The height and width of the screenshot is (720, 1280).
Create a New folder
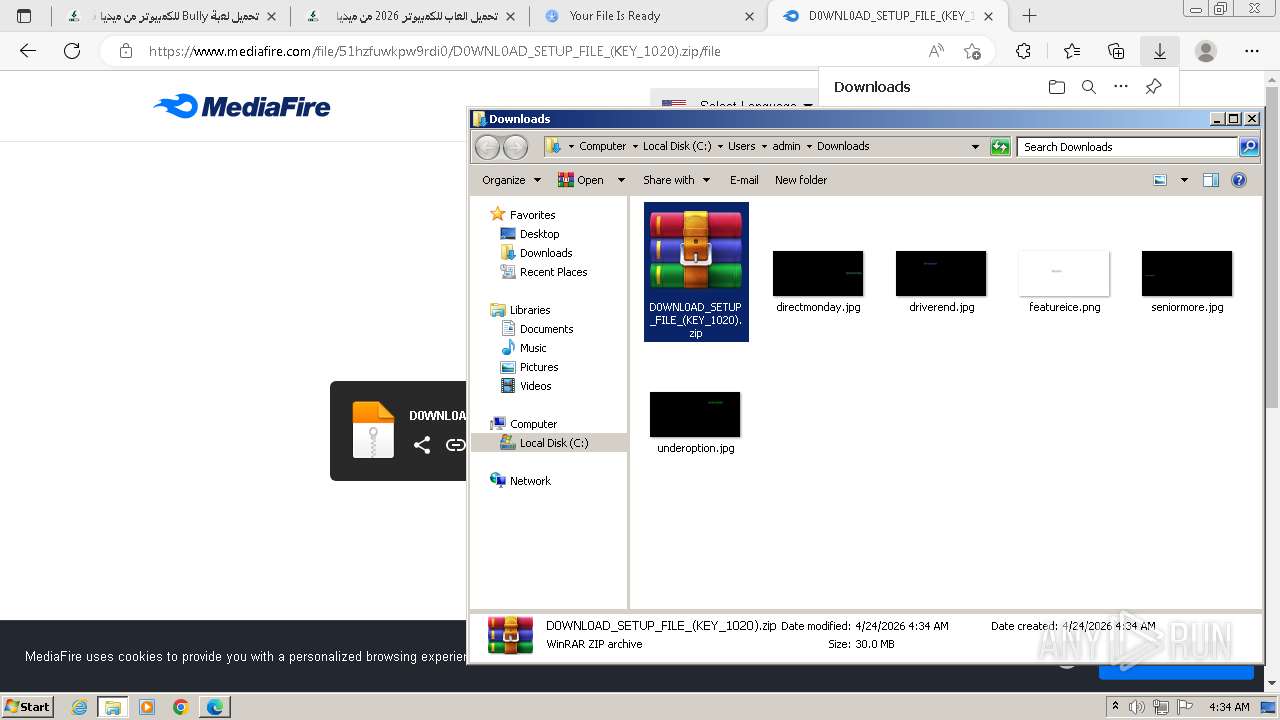801,180
